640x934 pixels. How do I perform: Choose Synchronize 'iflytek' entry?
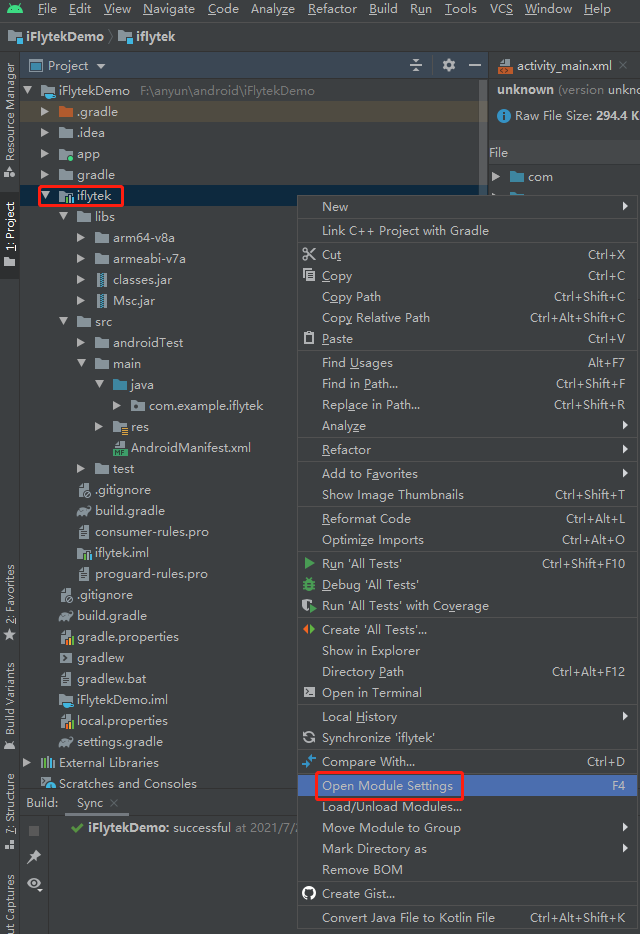point(468,737)
